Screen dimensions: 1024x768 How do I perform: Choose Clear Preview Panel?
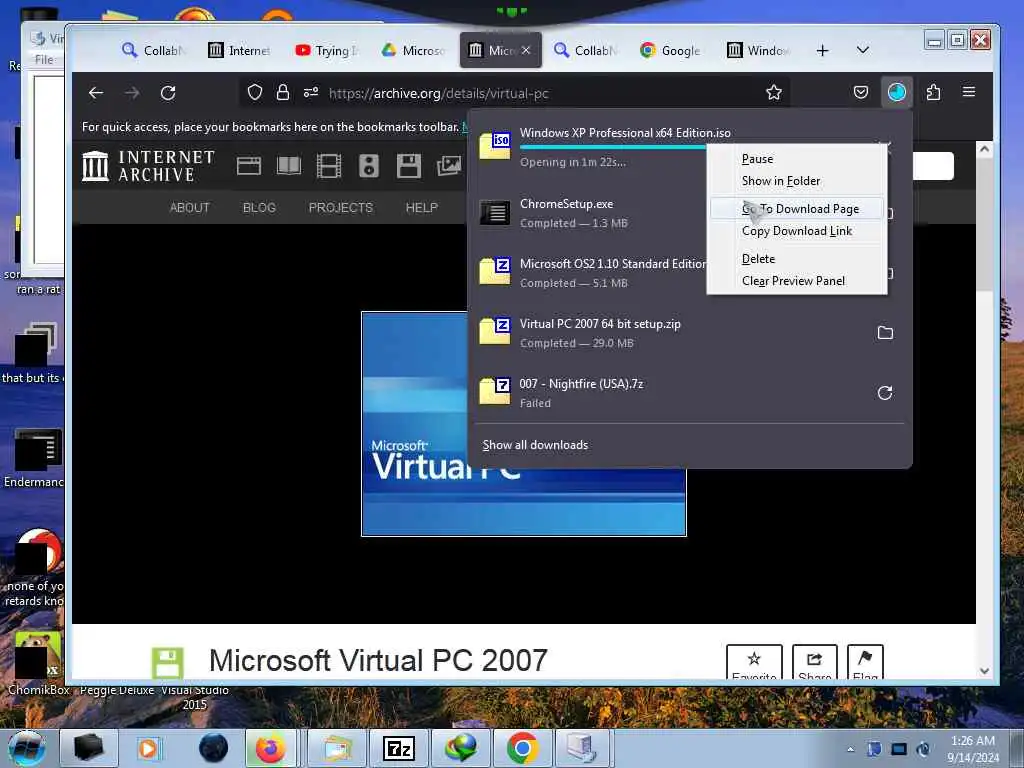793,281
